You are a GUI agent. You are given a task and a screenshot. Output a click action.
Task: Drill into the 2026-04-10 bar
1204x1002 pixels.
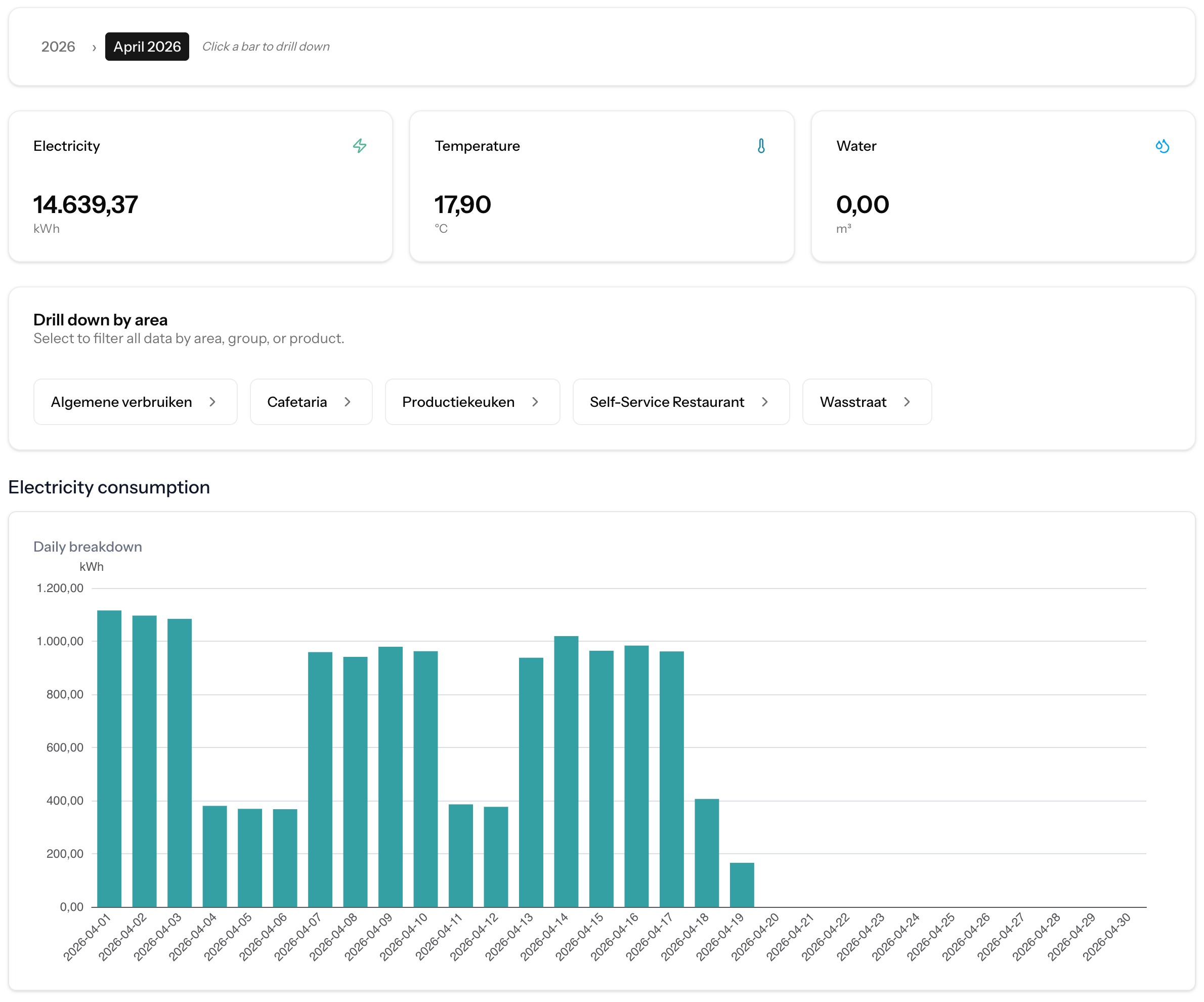click(425, 779)
